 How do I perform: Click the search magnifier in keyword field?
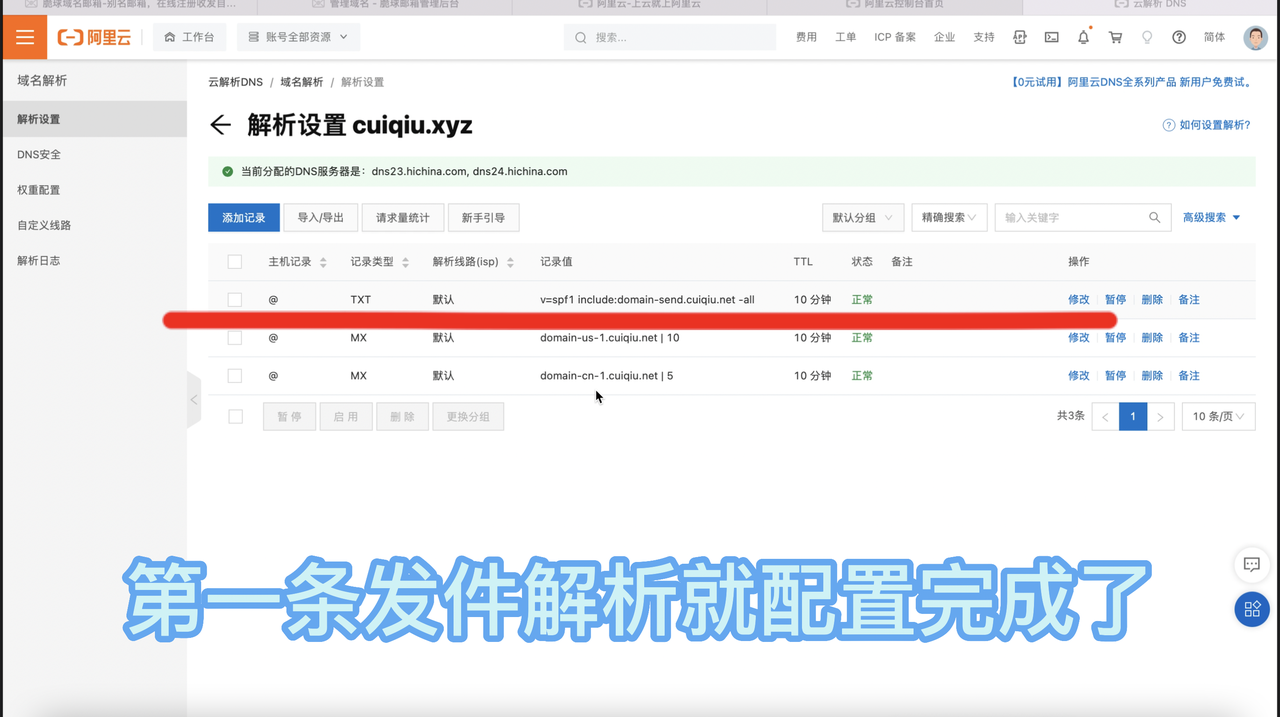pyautogui.click(x=1154, y=217)
